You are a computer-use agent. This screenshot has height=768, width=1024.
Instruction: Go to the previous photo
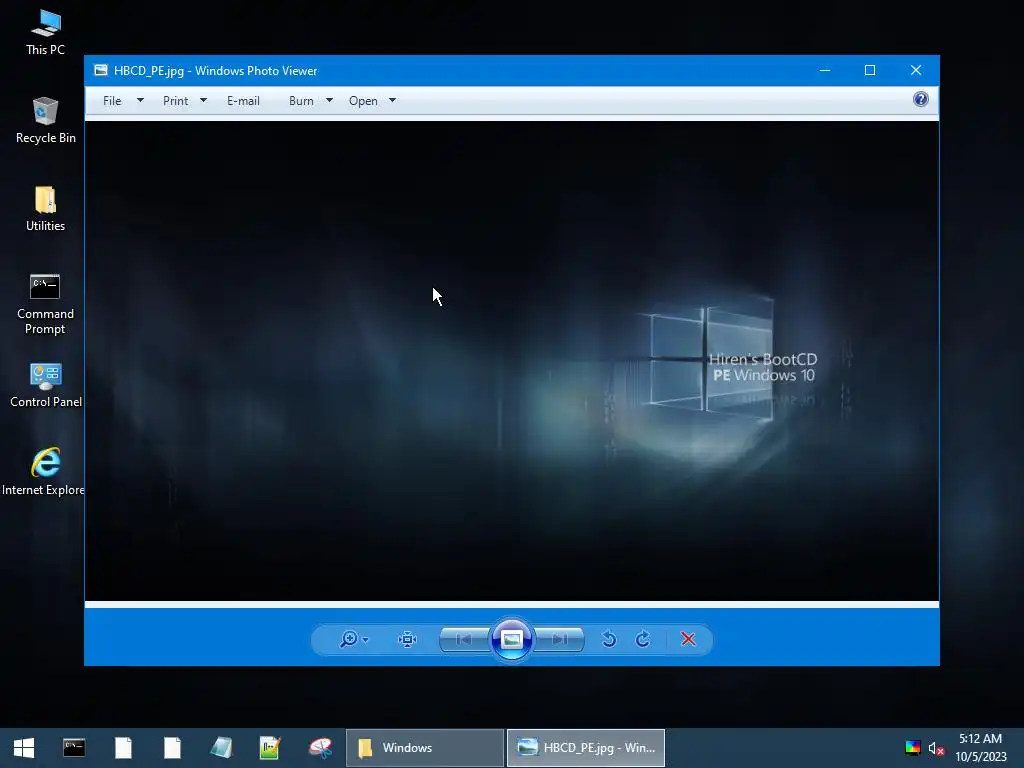pyautogui.click(x=464, y=639)
